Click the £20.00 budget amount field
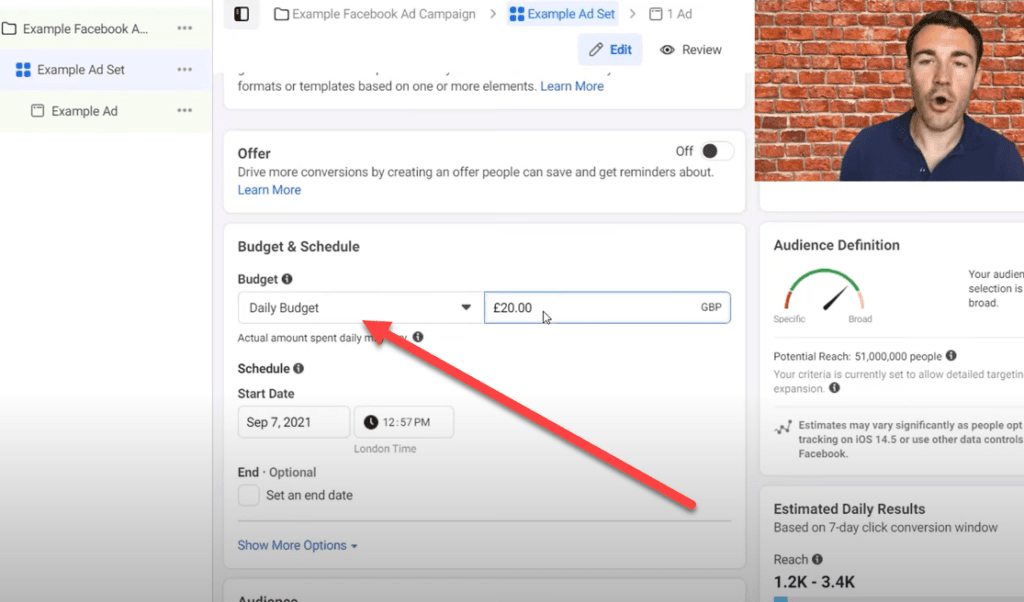Viewport: 1024px width, 602px height. (x=607, y=308)
